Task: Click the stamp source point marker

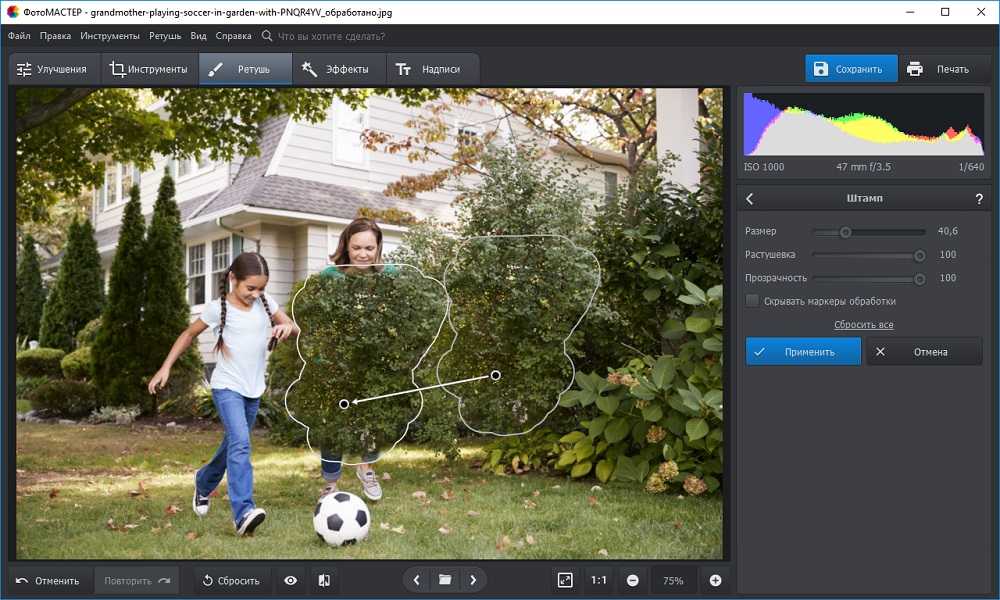Action: tap(496, 375)
